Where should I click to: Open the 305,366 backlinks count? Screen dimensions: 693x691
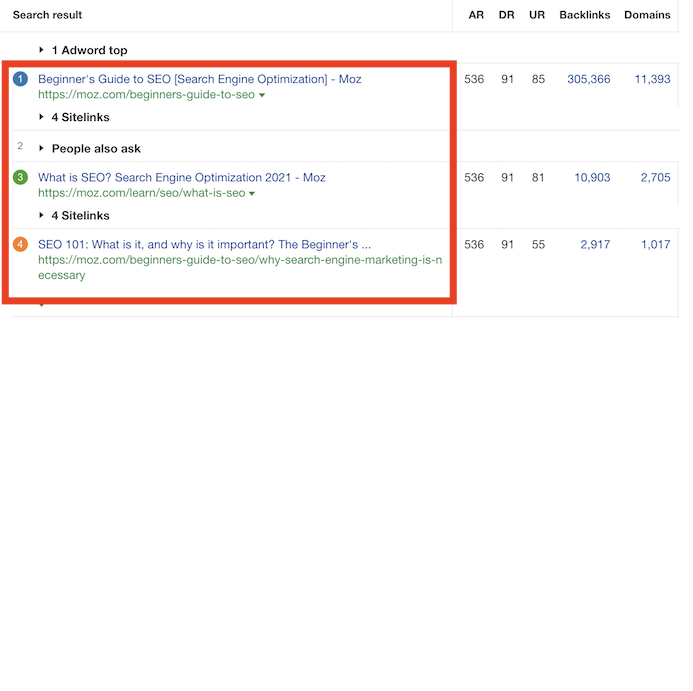click(589, 79)
